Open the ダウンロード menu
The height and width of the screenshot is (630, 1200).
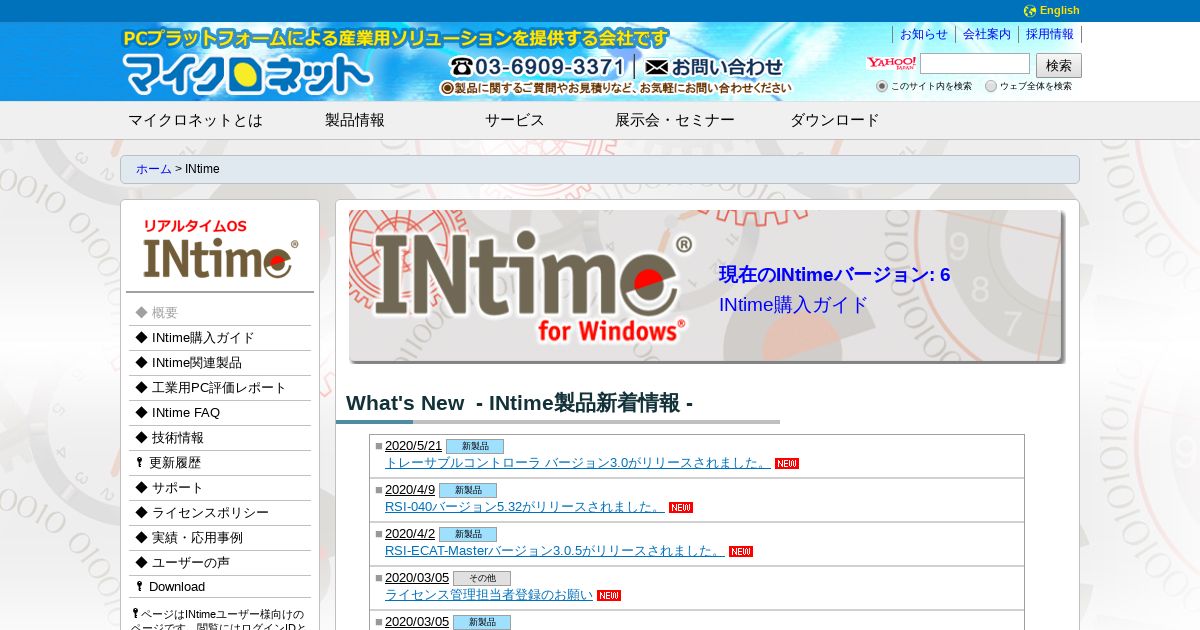pyautogui.click(x=835, y=120)
